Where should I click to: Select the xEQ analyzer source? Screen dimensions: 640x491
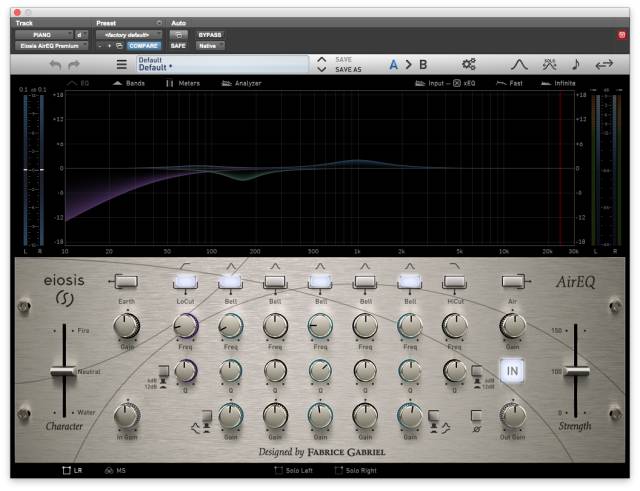[464, 83]
